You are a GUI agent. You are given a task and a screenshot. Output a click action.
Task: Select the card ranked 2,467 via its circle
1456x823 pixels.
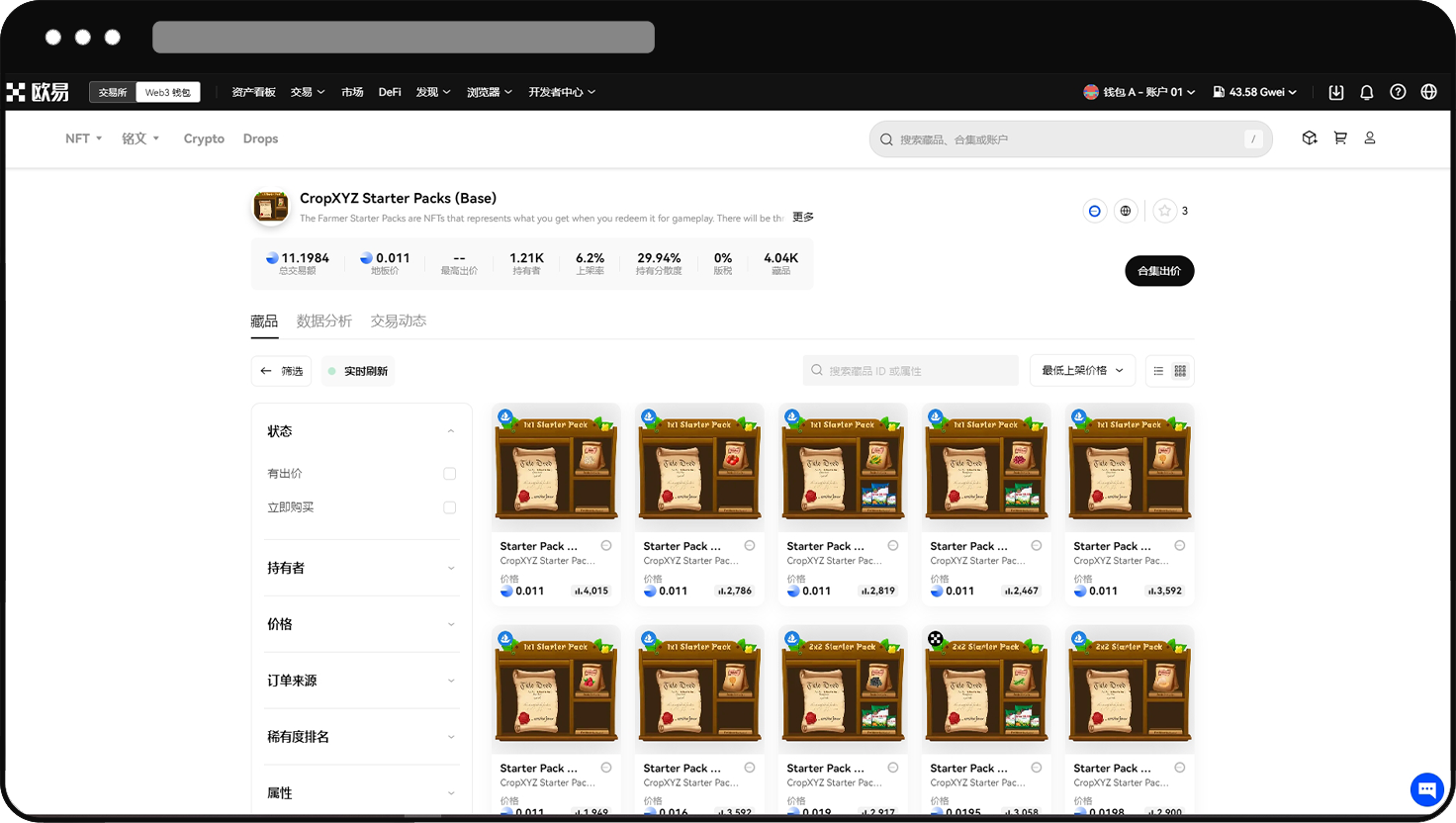point(1037,546)
